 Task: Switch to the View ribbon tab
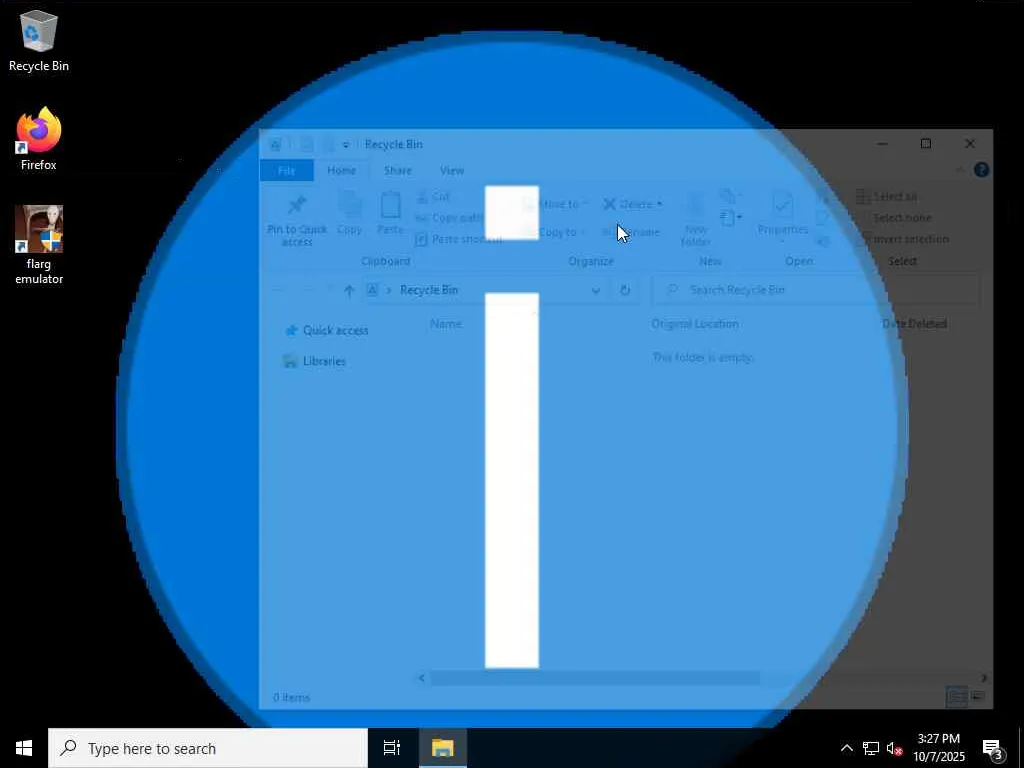pos(452,170)
